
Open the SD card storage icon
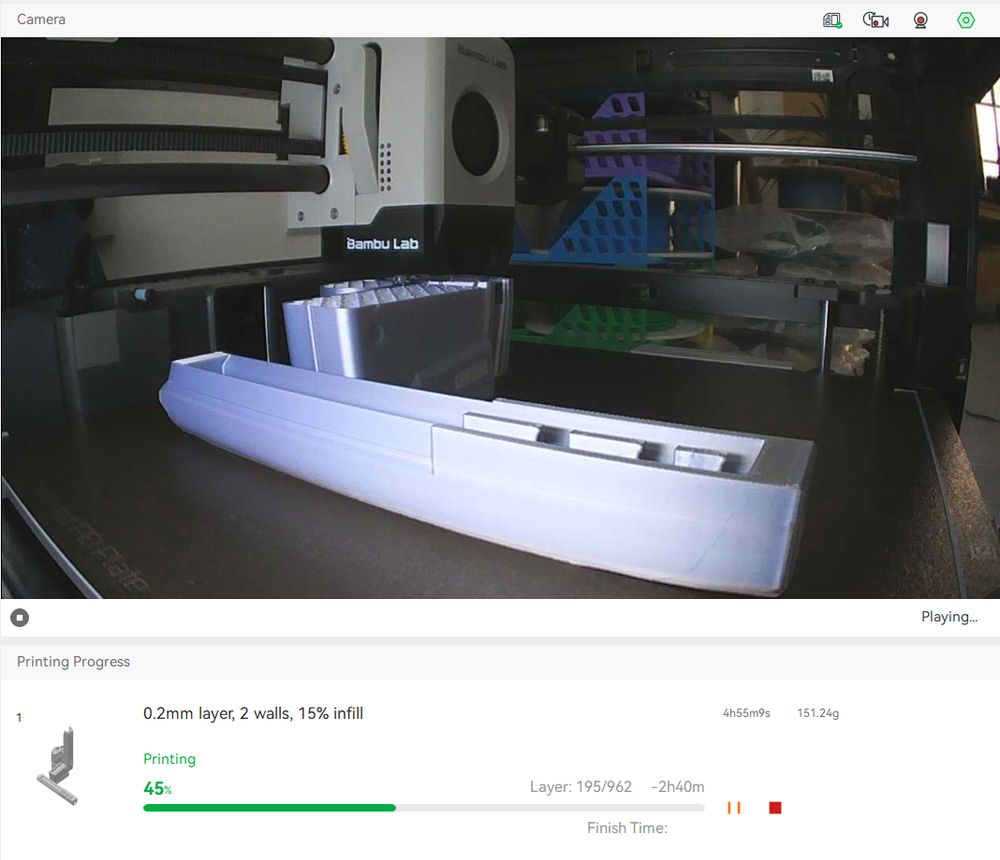pos(832,20)
